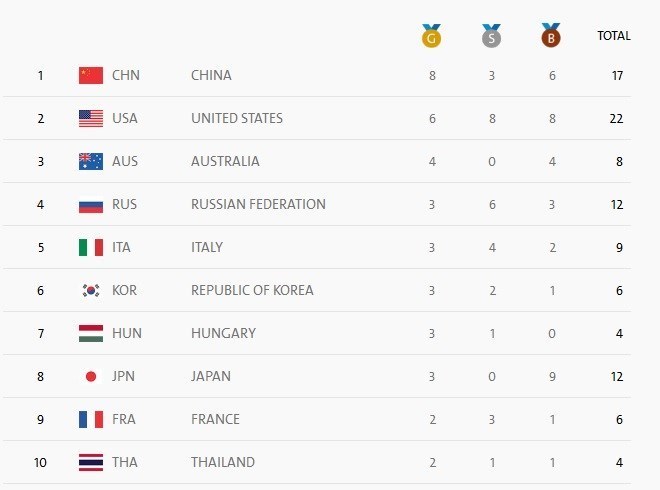
Task: Click the France flag icon
Action: pos(91,420)
